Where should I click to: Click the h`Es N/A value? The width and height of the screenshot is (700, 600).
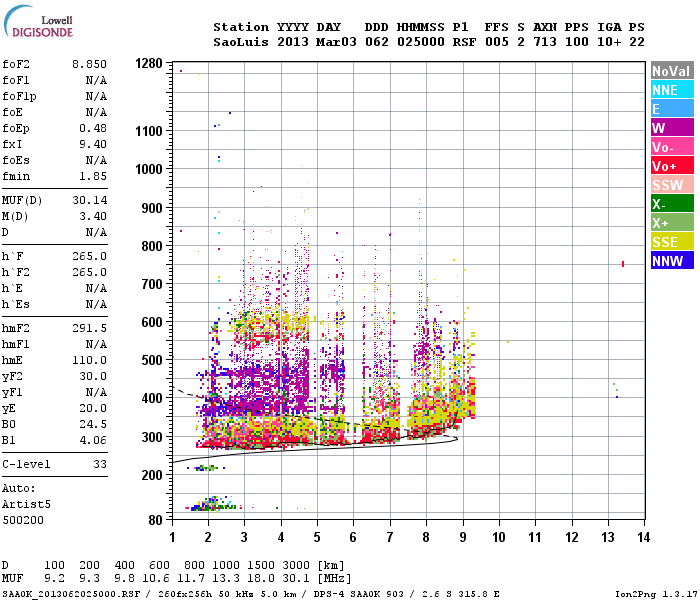click(x=96, y=304)
